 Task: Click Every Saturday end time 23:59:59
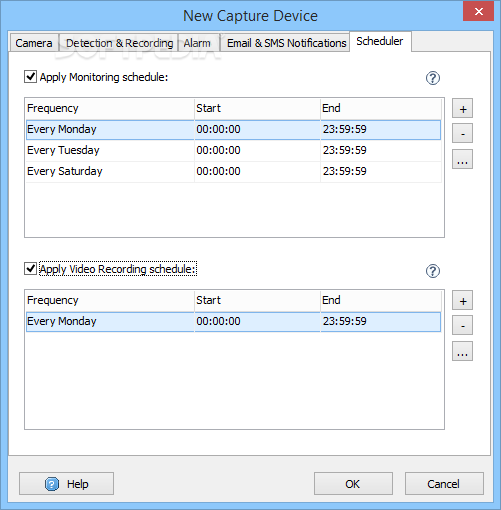point(345,171)
